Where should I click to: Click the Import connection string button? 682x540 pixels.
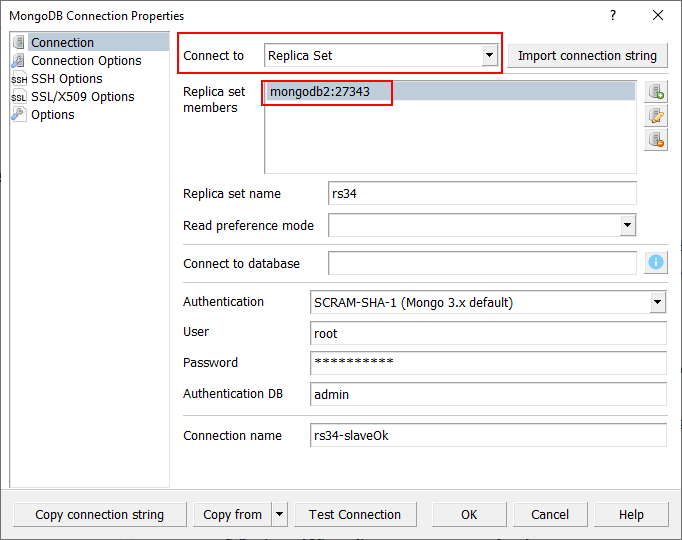(587, 56)
